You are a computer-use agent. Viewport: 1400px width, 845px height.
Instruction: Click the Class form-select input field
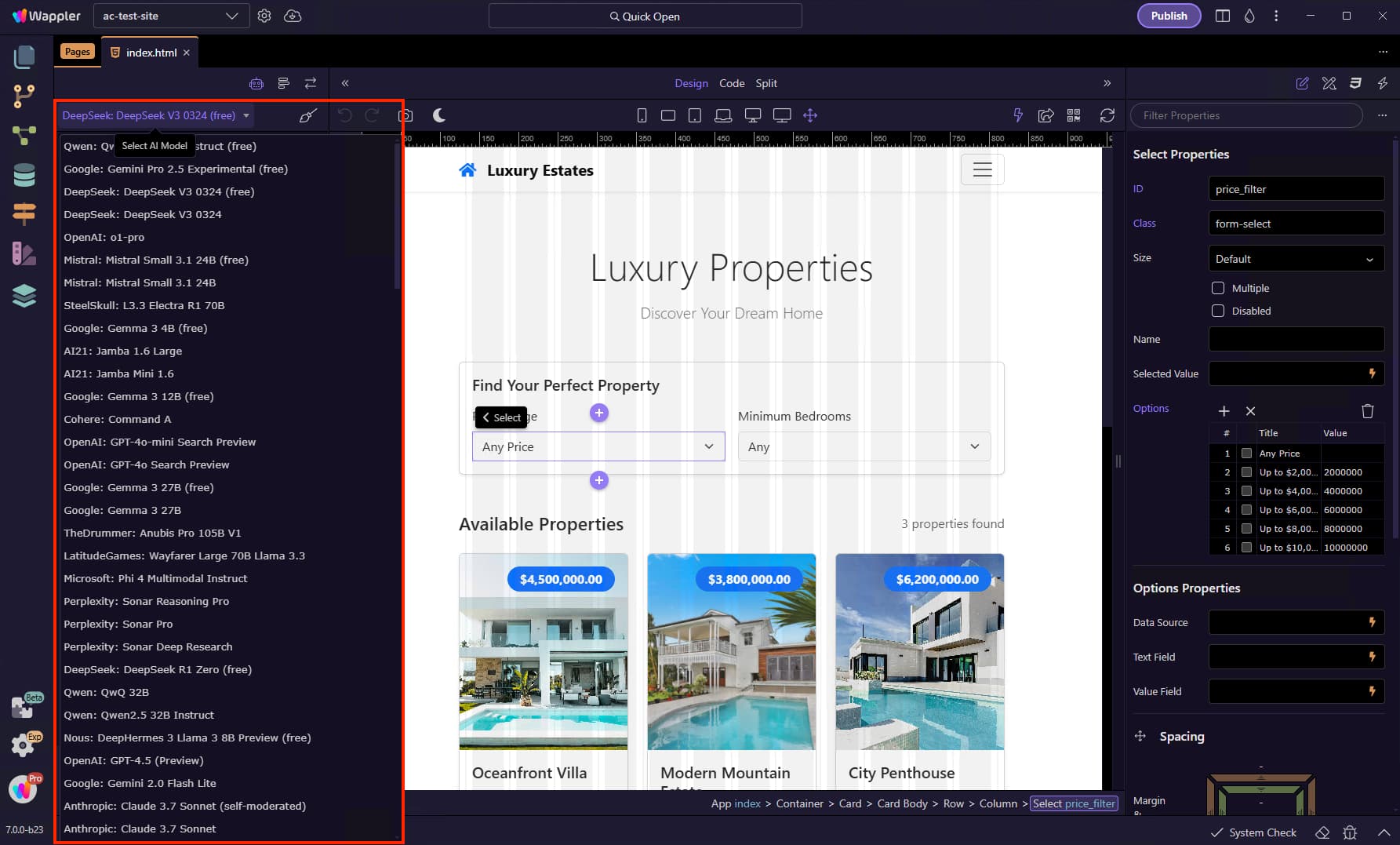pyautogui.click(x=1296, y=224)
